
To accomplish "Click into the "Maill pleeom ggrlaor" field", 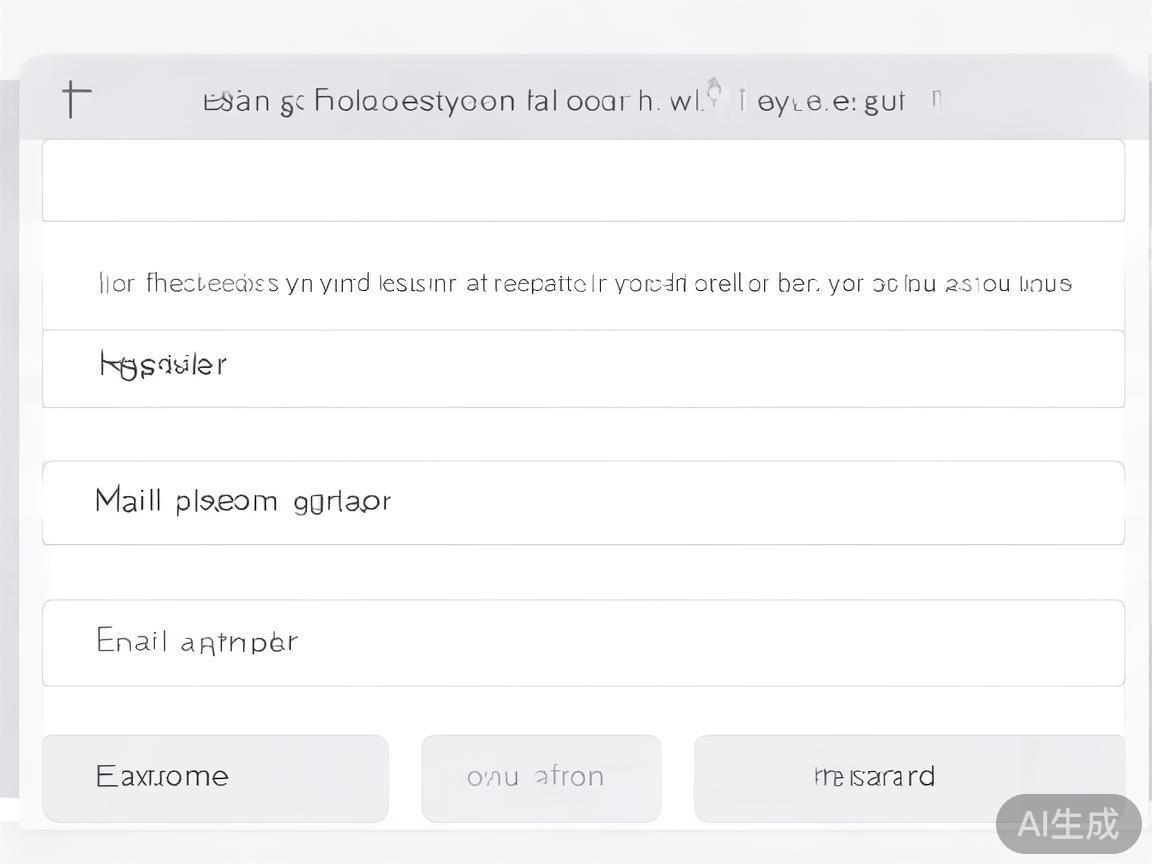I will pyautogui.click(x=583, y=502).
